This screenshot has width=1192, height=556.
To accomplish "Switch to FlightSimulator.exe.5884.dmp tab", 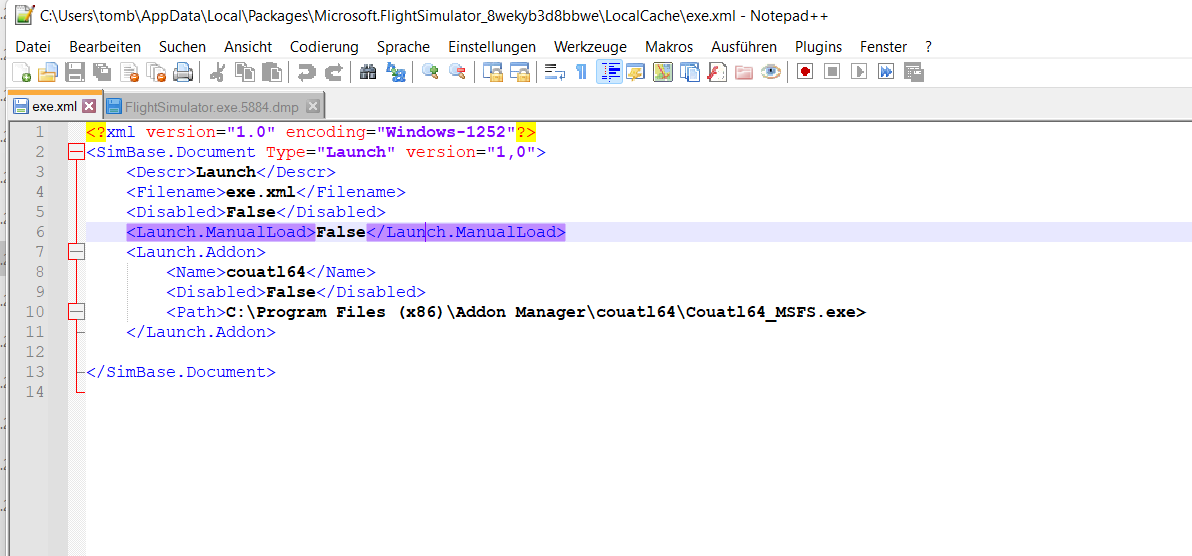I will (x=211, y=107).
